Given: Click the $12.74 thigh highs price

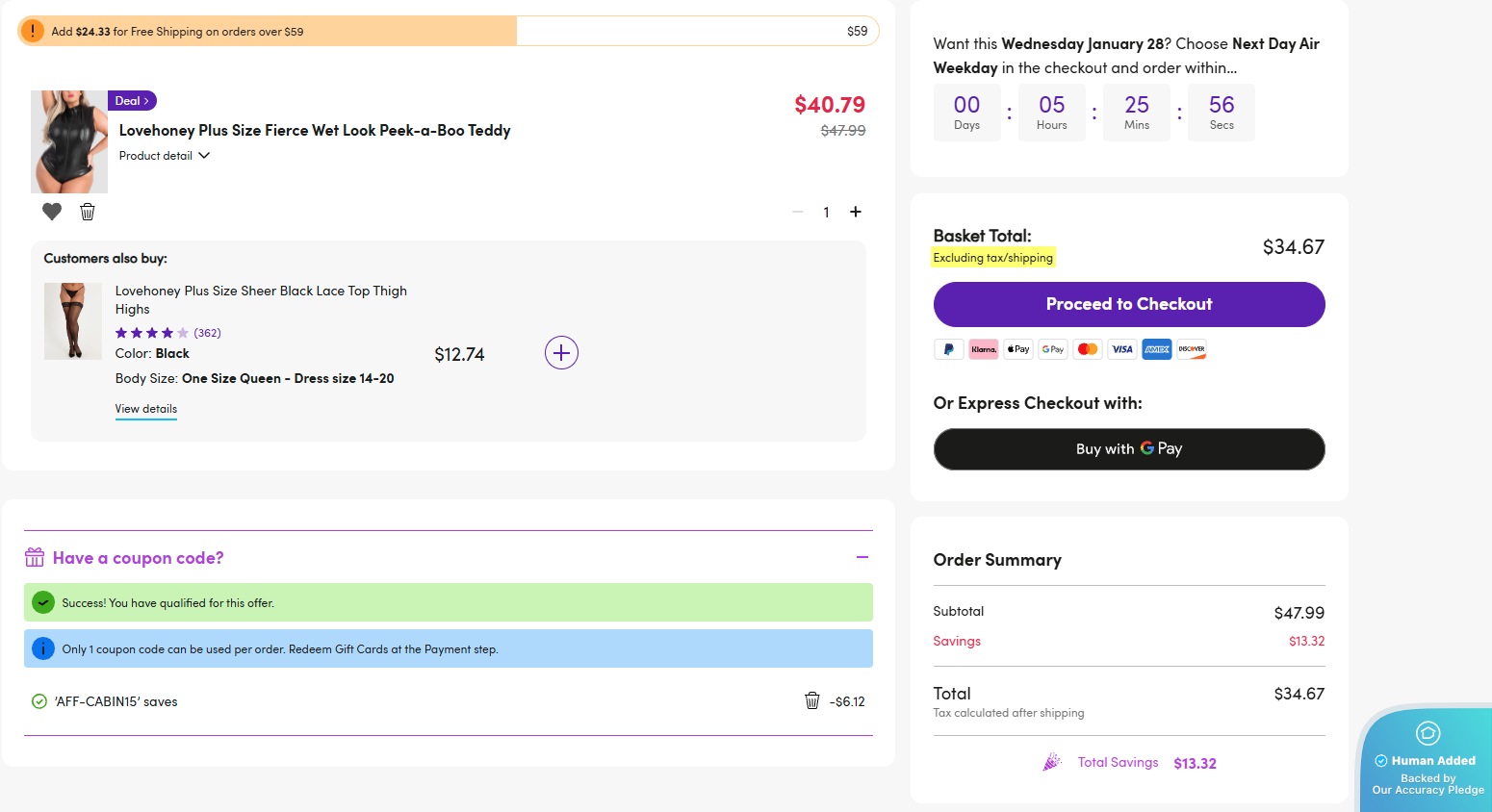Looking at the screenshot, I should click(459, 354).
